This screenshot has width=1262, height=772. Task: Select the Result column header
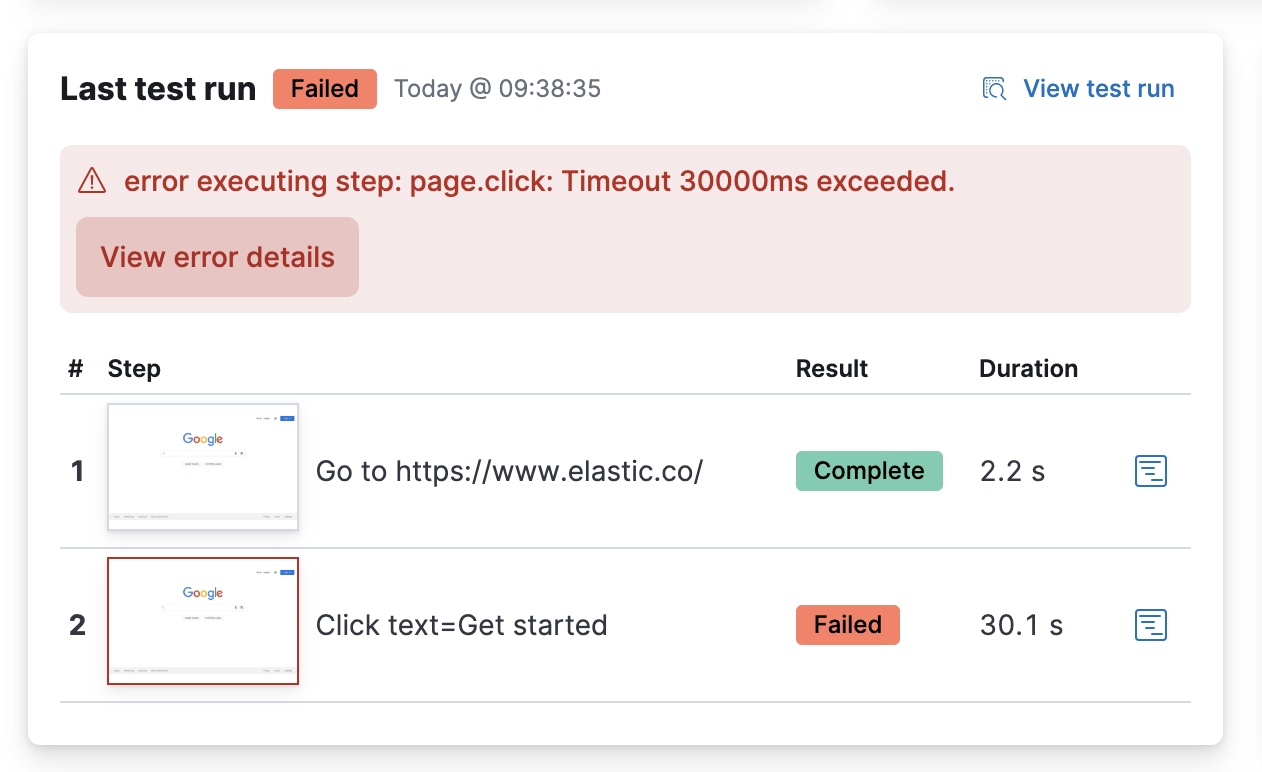coord(831,368)
